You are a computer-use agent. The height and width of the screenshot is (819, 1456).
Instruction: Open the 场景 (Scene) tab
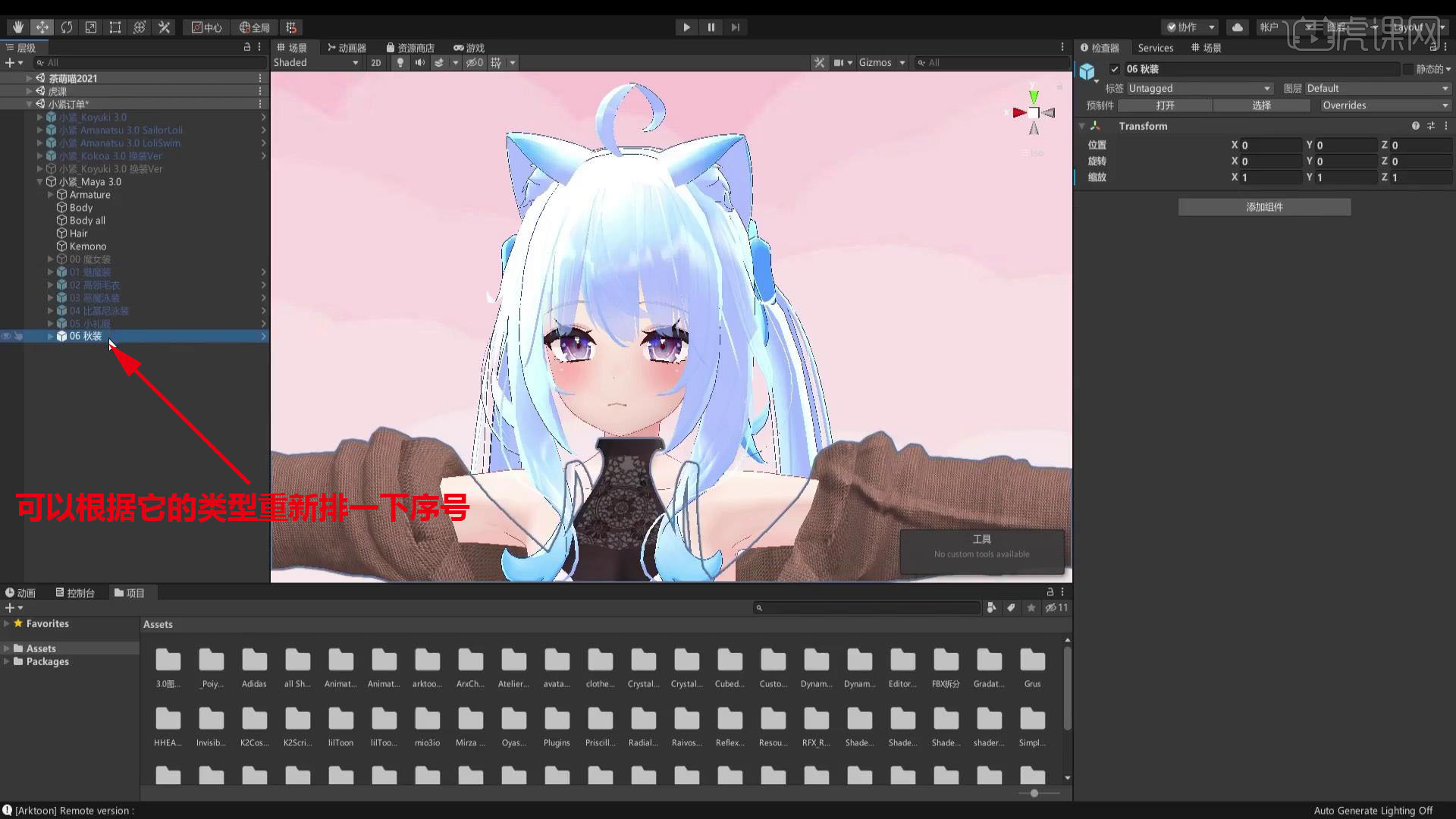tap(296, 47)
